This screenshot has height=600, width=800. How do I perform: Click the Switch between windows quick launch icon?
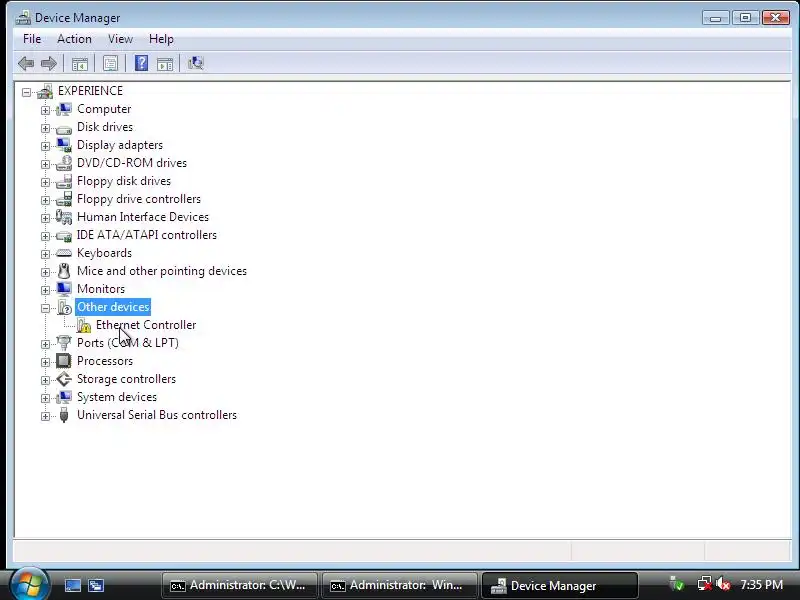96,585
